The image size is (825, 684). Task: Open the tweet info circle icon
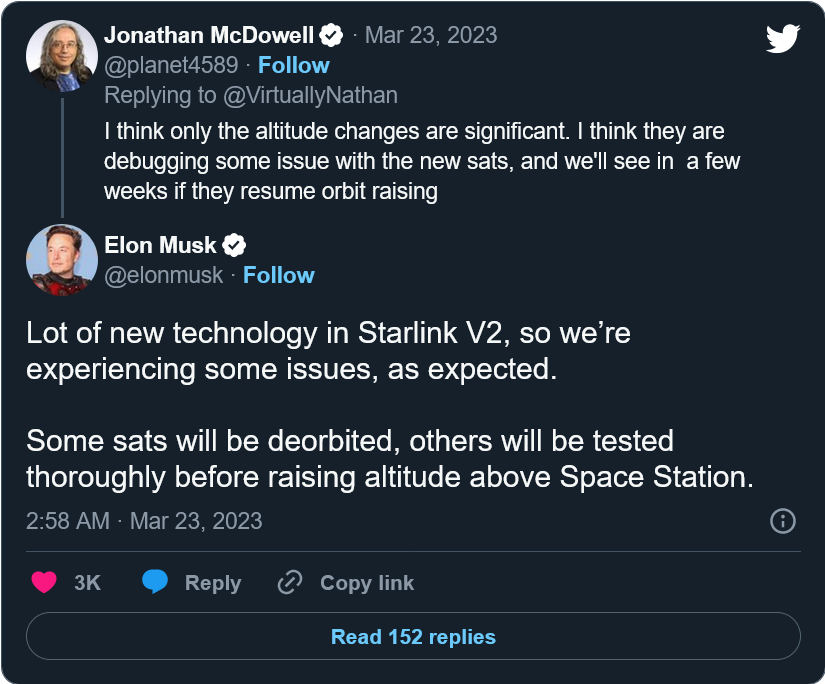783,521
